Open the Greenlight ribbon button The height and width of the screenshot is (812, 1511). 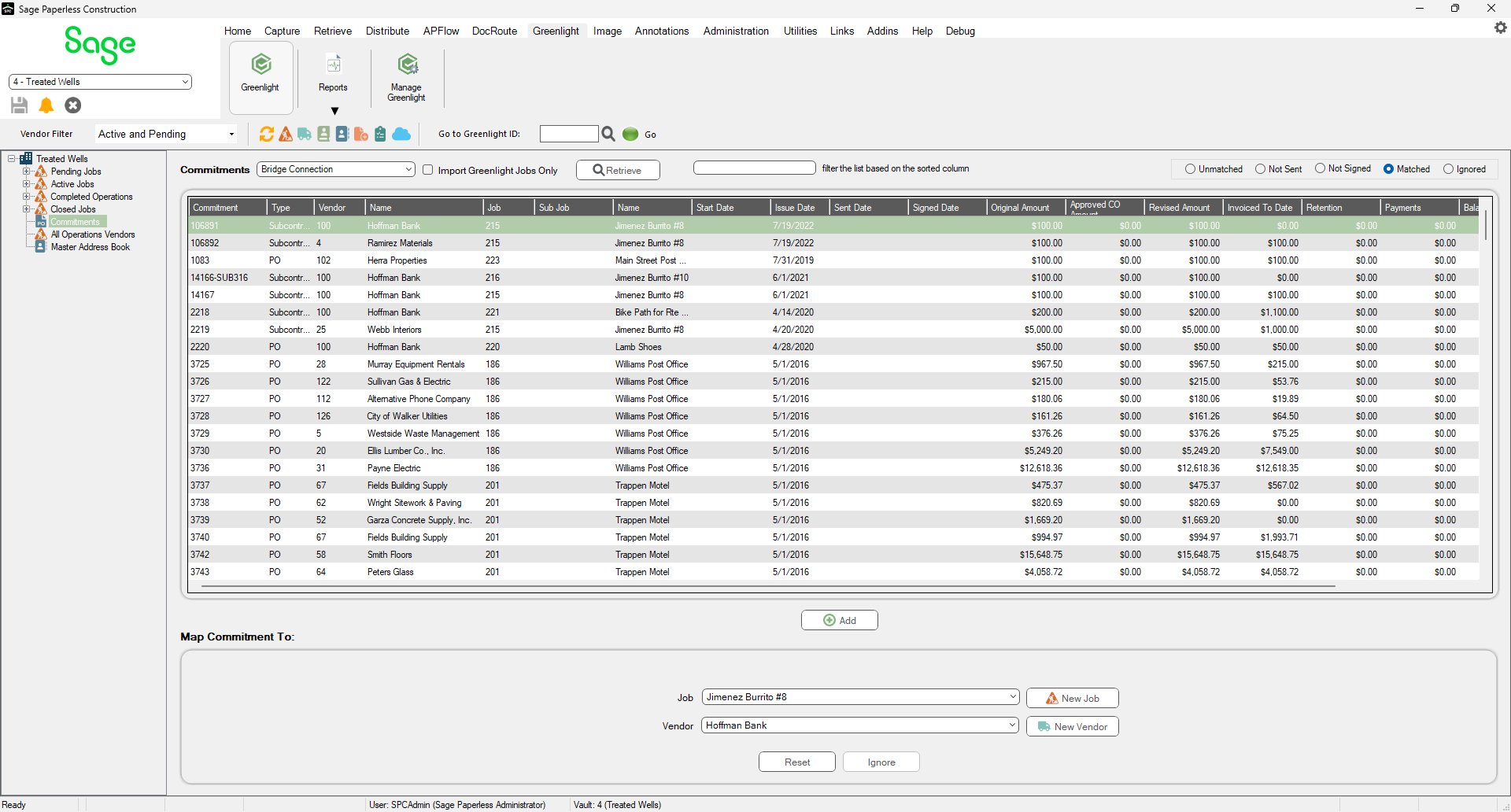[x=260, y=76]
